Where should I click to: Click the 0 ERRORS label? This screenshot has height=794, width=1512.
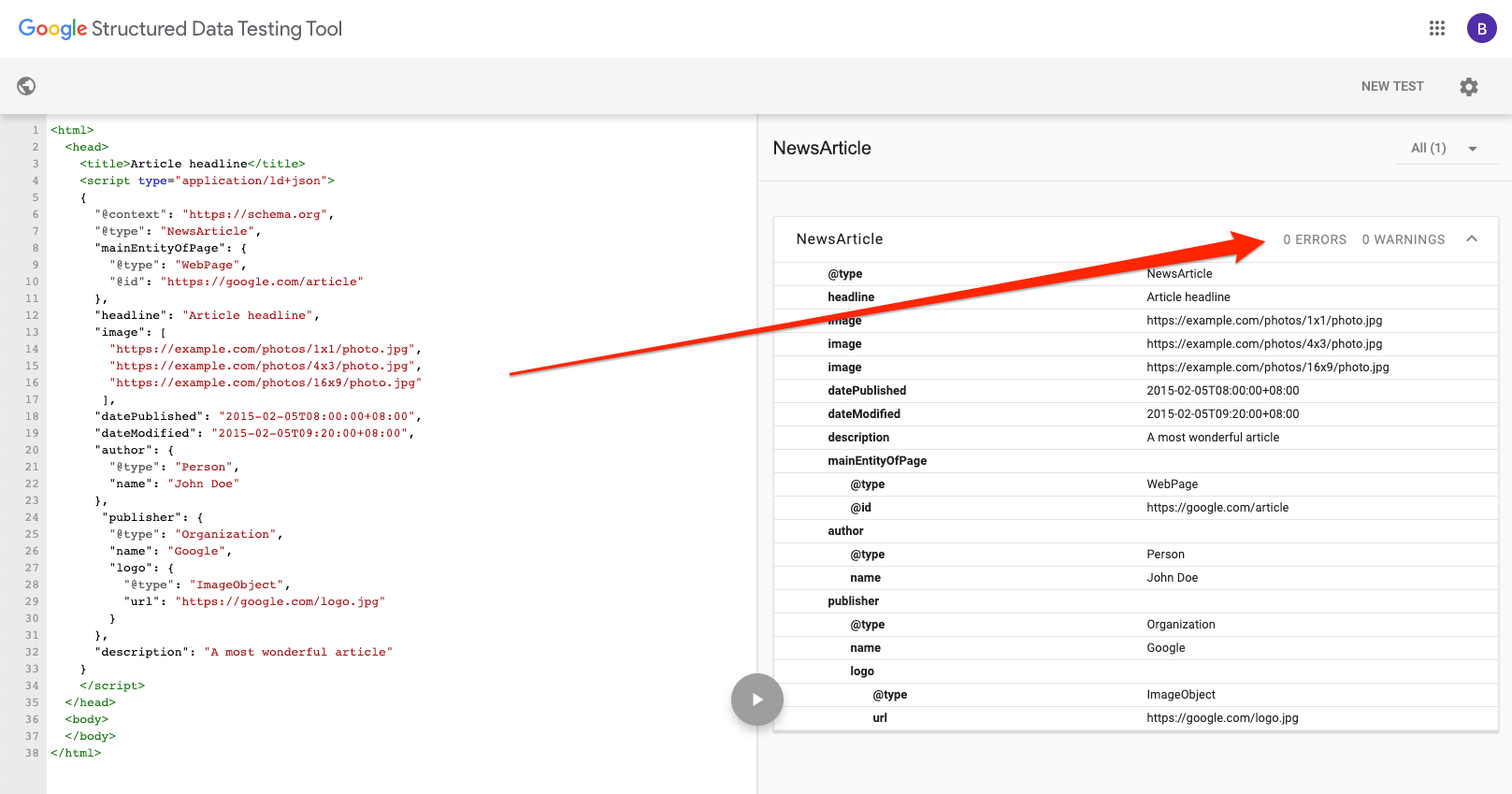tap(1315, 239)
